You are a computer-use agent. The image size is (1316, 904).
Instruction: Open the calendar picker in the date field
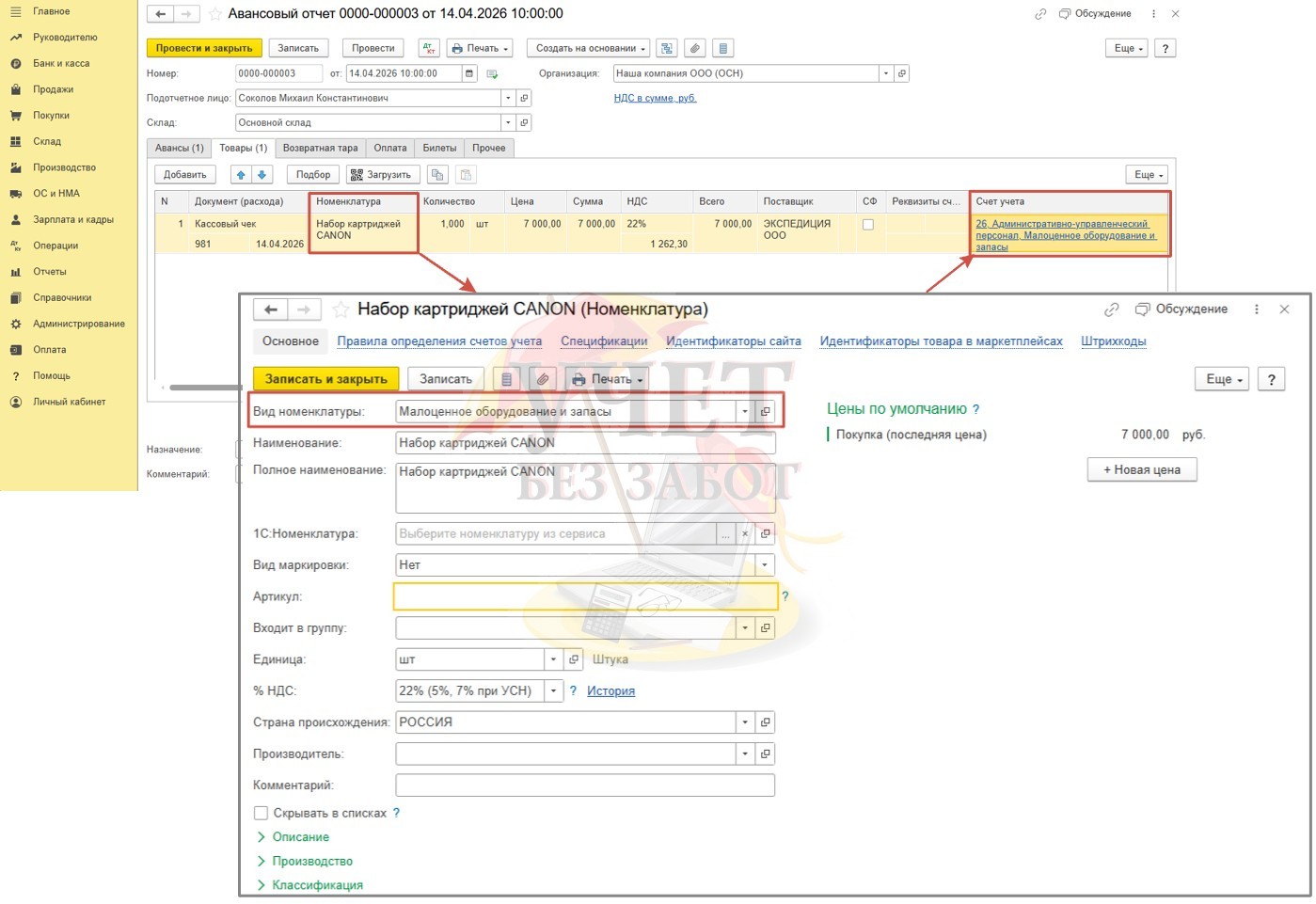tap(470, 73)
